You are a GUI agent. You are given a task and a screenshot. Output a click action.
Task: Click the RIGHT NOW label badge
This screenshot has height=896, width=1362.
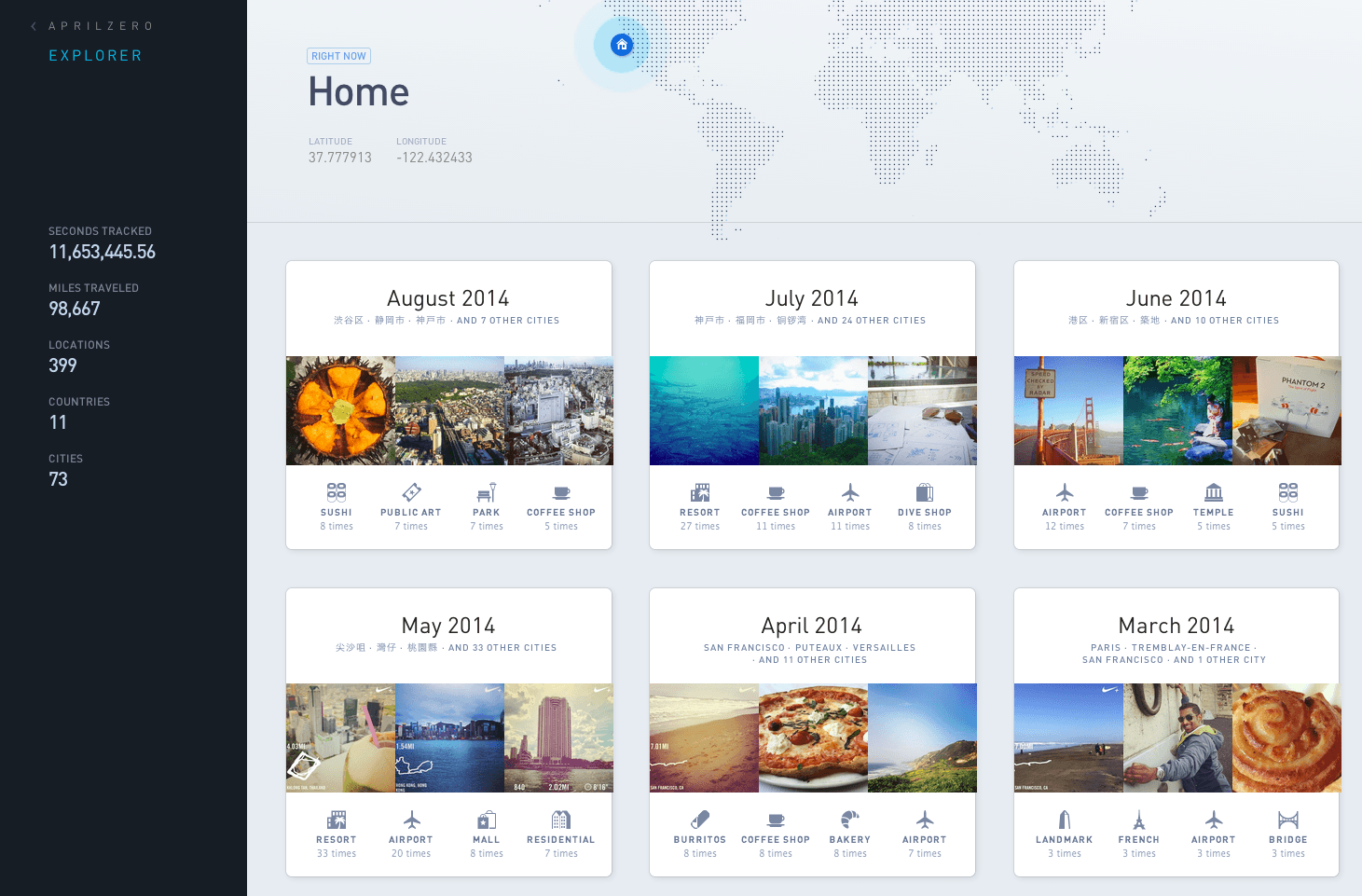point(338,56)
